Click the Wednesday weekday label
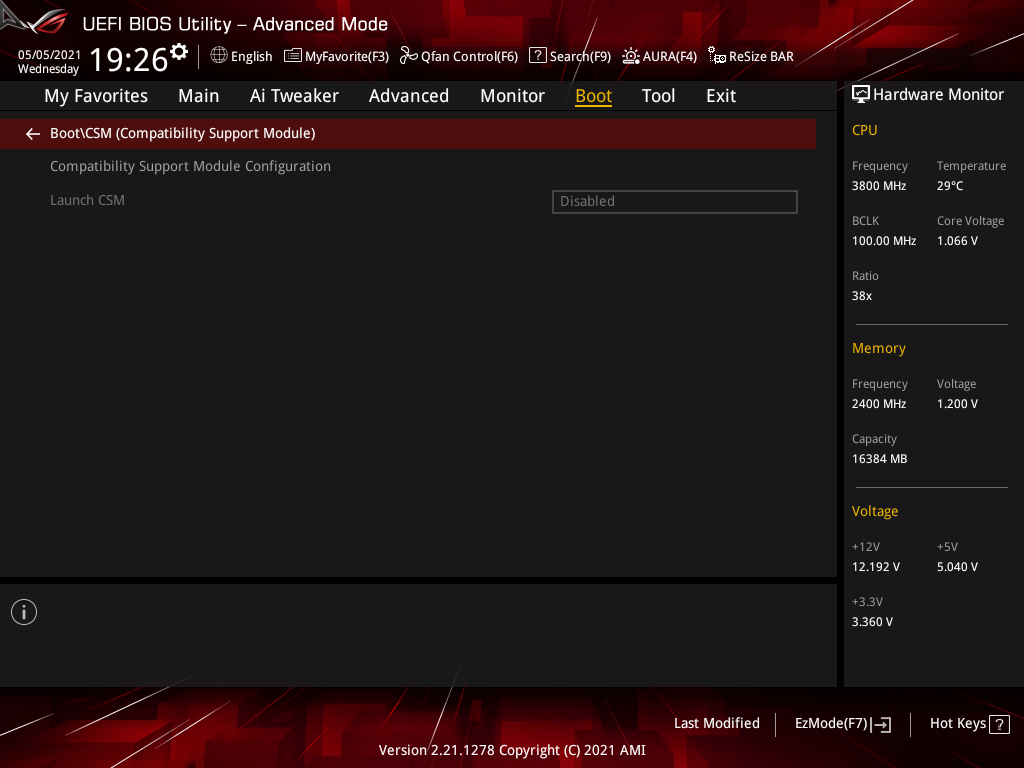The height and width of the screenshot is (768, 1024). coord(48,69)
